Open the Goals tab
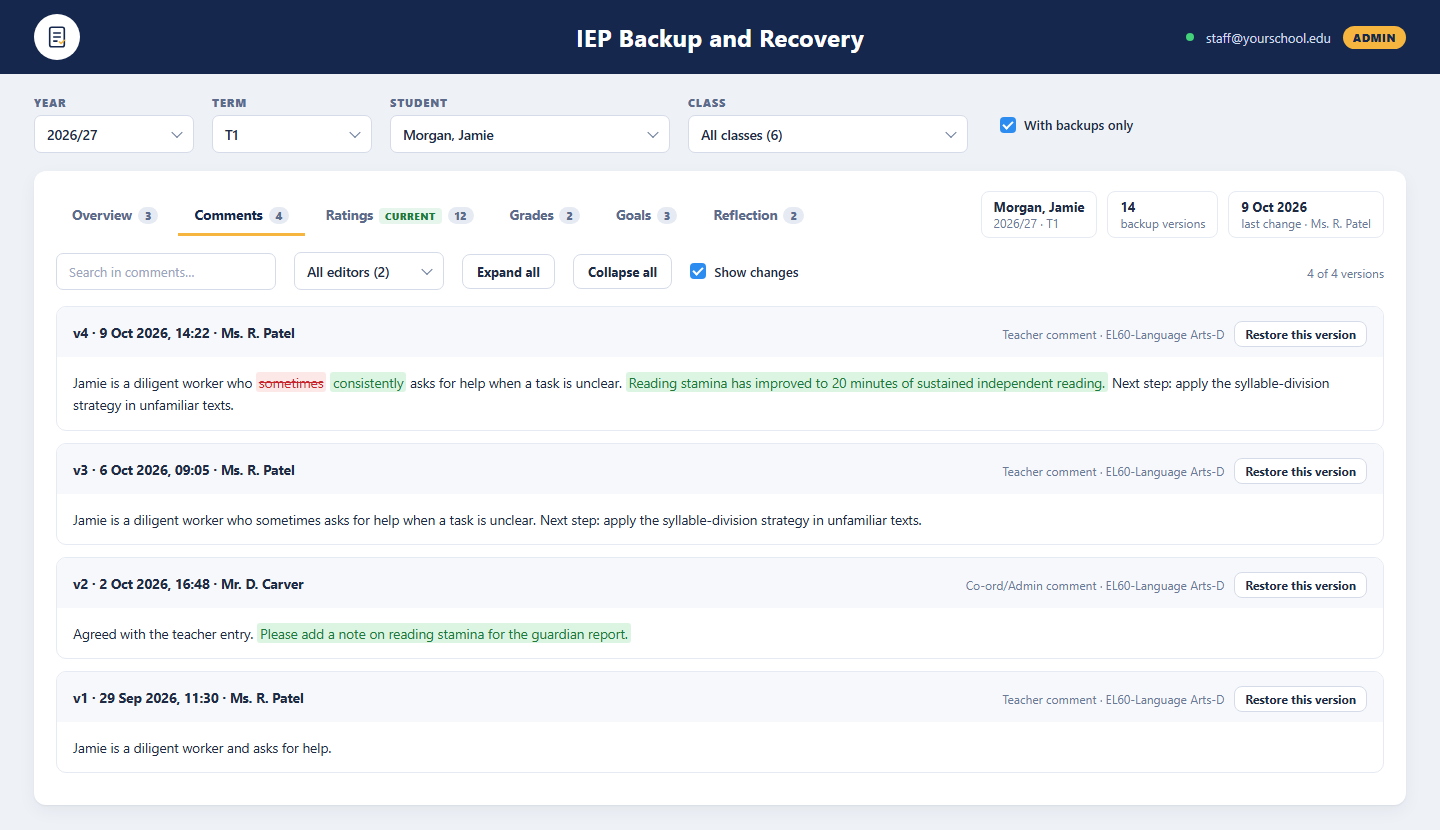 (646, 215)
